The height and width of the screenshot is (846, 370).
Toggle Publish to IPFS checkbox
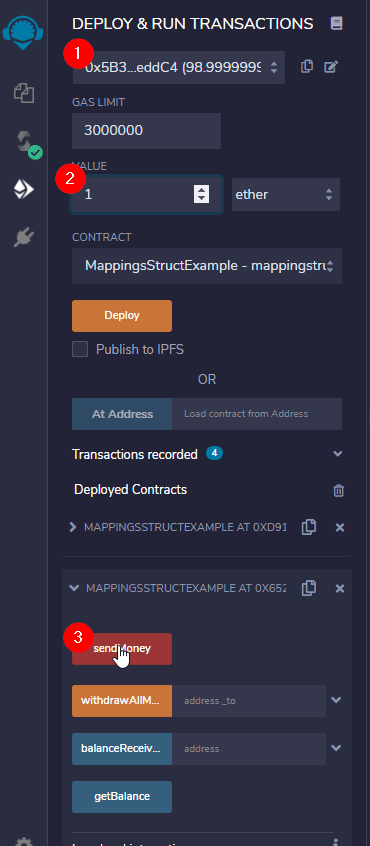[x=80, y=349]
